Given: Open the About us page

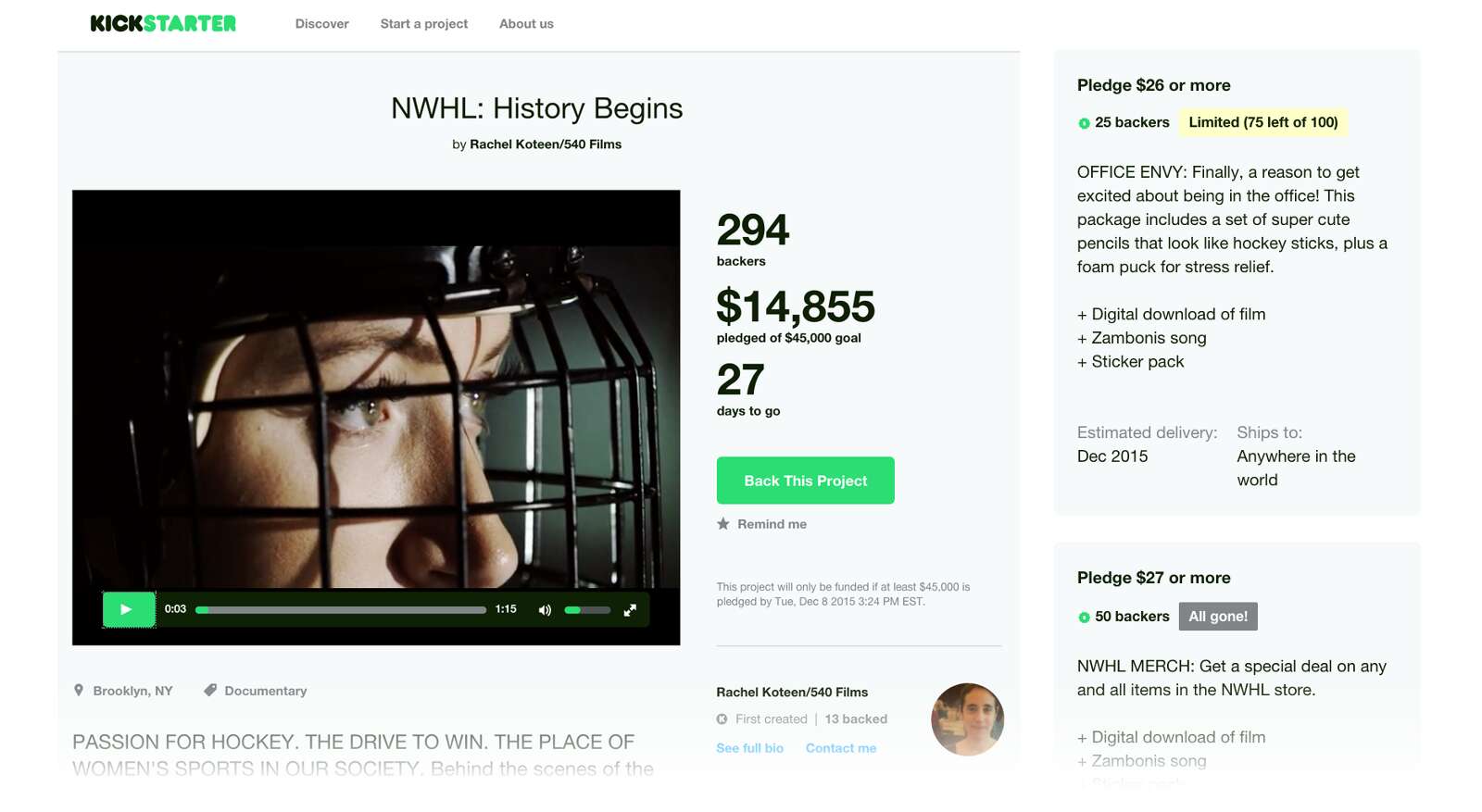Looking at the screenshot, I should (526, 24).
